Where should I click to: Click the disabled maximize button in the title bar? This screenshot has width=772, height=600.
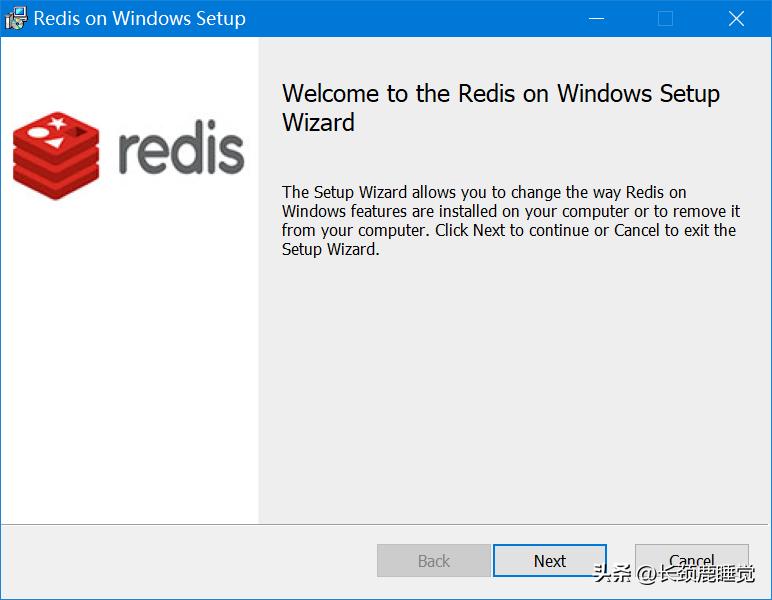tap(666, 19)
